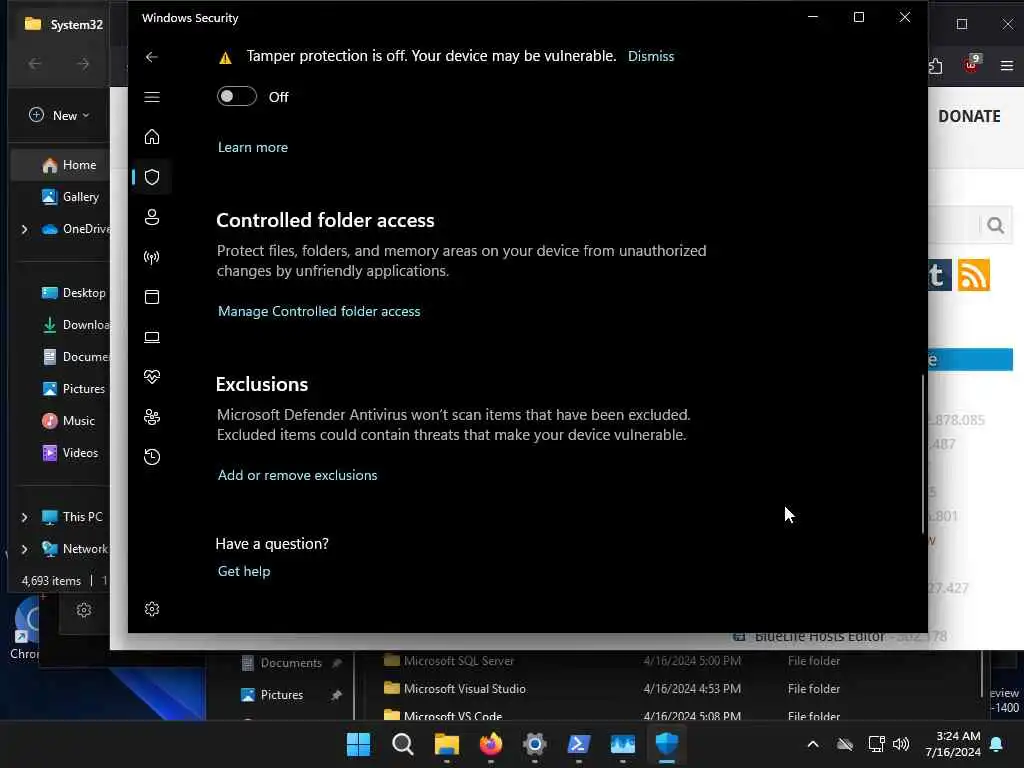Open Device performance & health heart icon
Screen dimensions: 1024x768
152,377
